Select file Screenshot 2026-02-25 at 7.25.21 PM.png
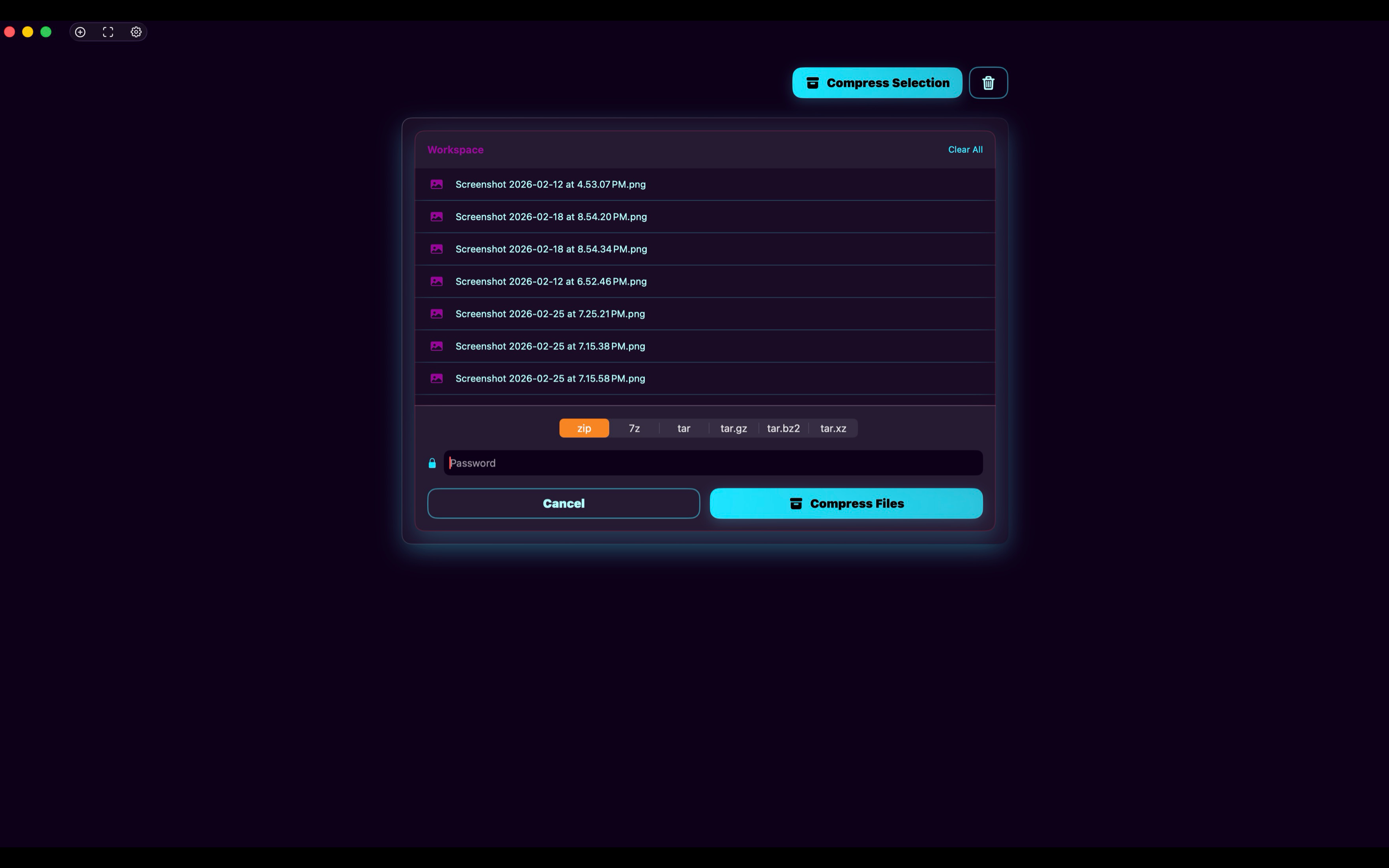This screenshot has height=868, width=1389. point(705,314)
